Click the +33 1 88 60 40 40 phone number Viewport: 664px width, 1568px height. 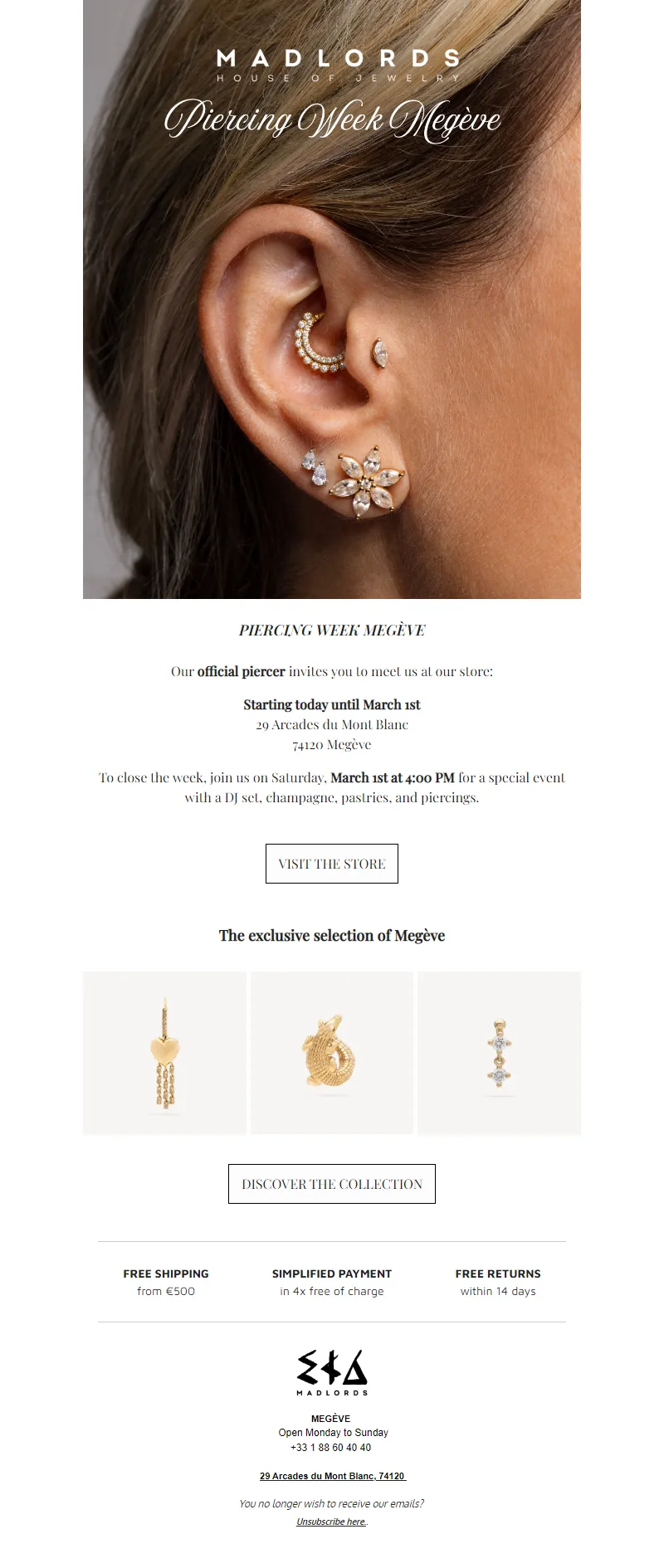point(330,1448)
